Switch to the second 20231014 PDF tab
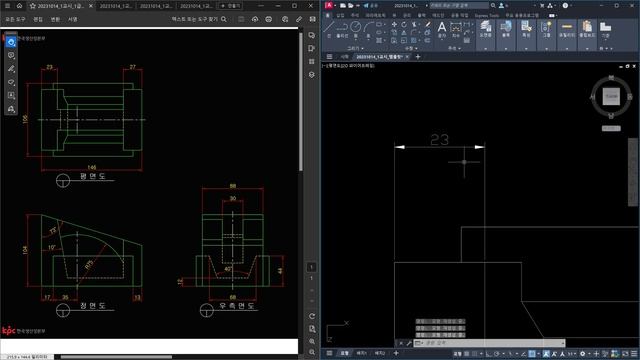 116,6
